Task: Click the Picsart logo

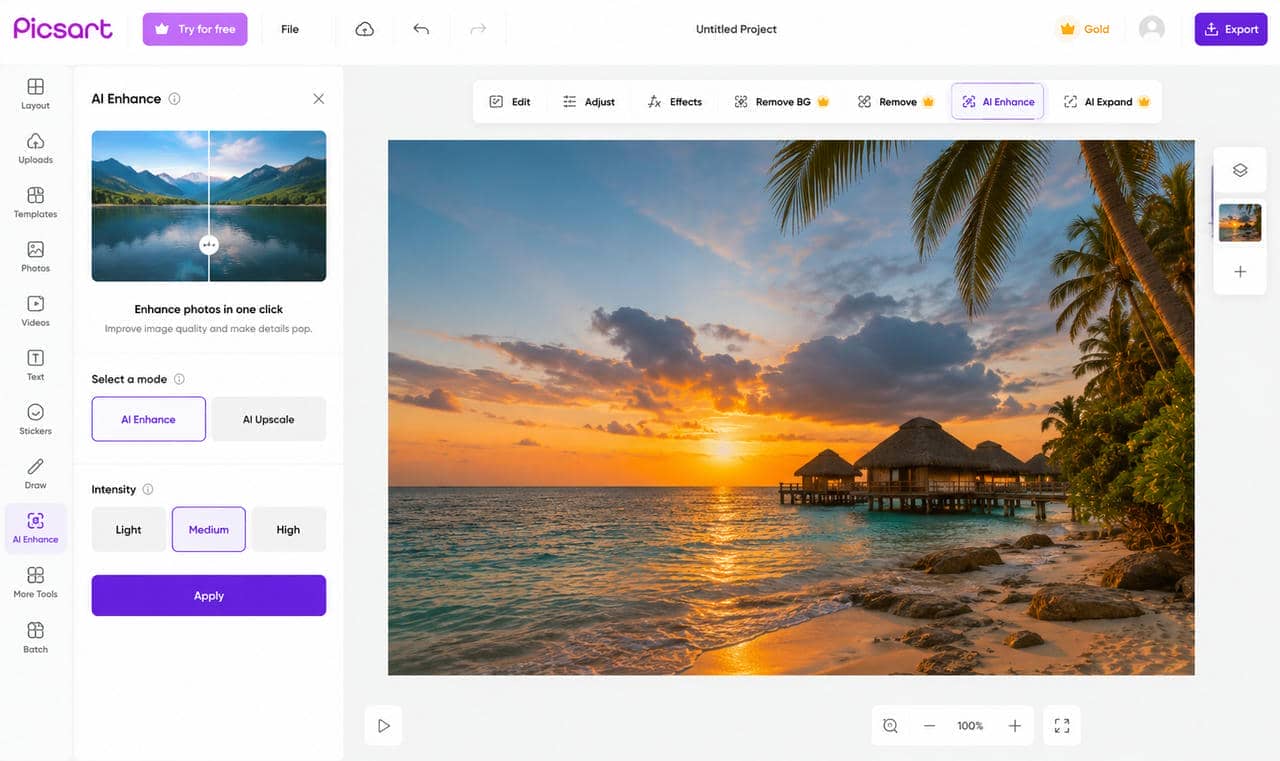Action: (x=63, y=28)
